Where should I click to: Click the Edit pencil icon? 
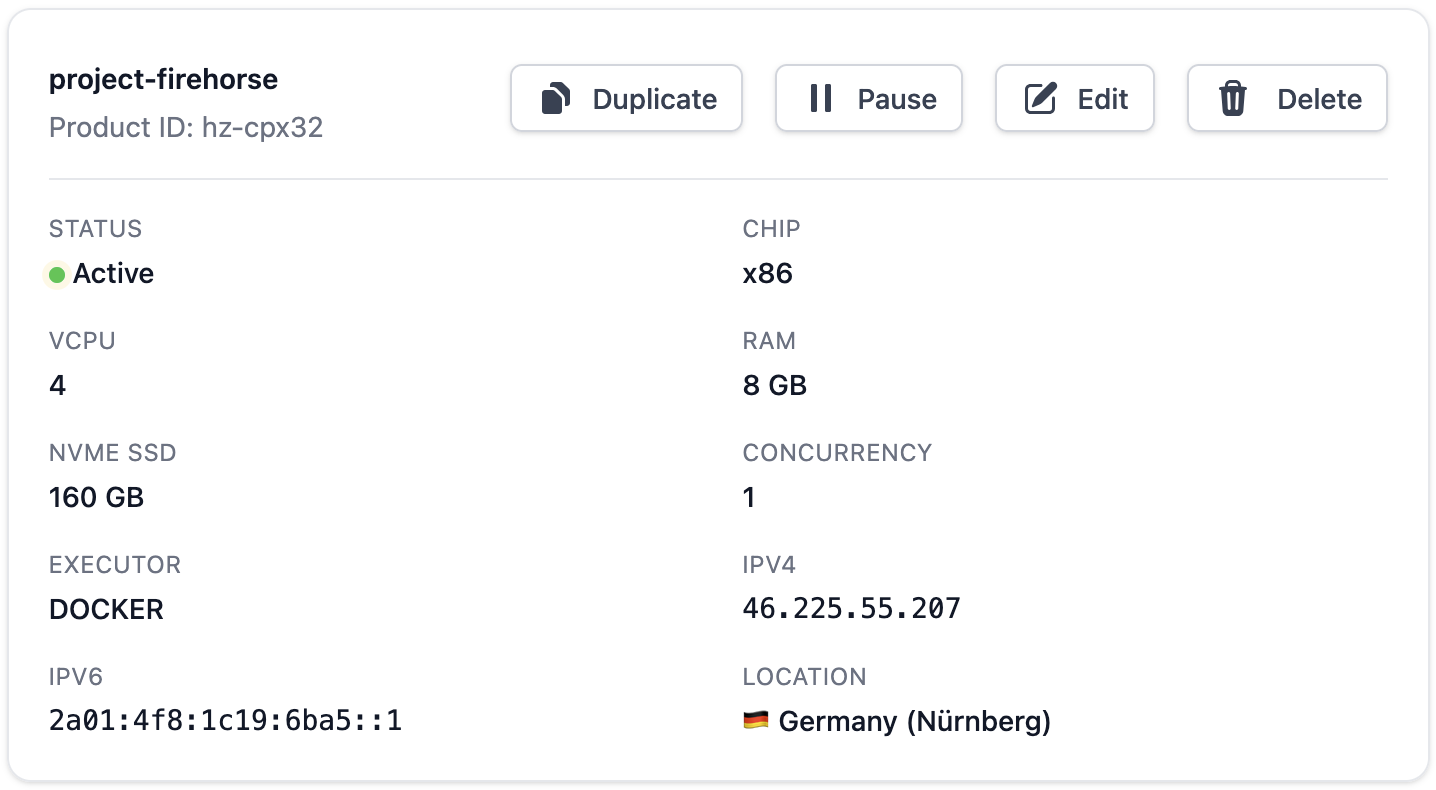(1041, 97)
